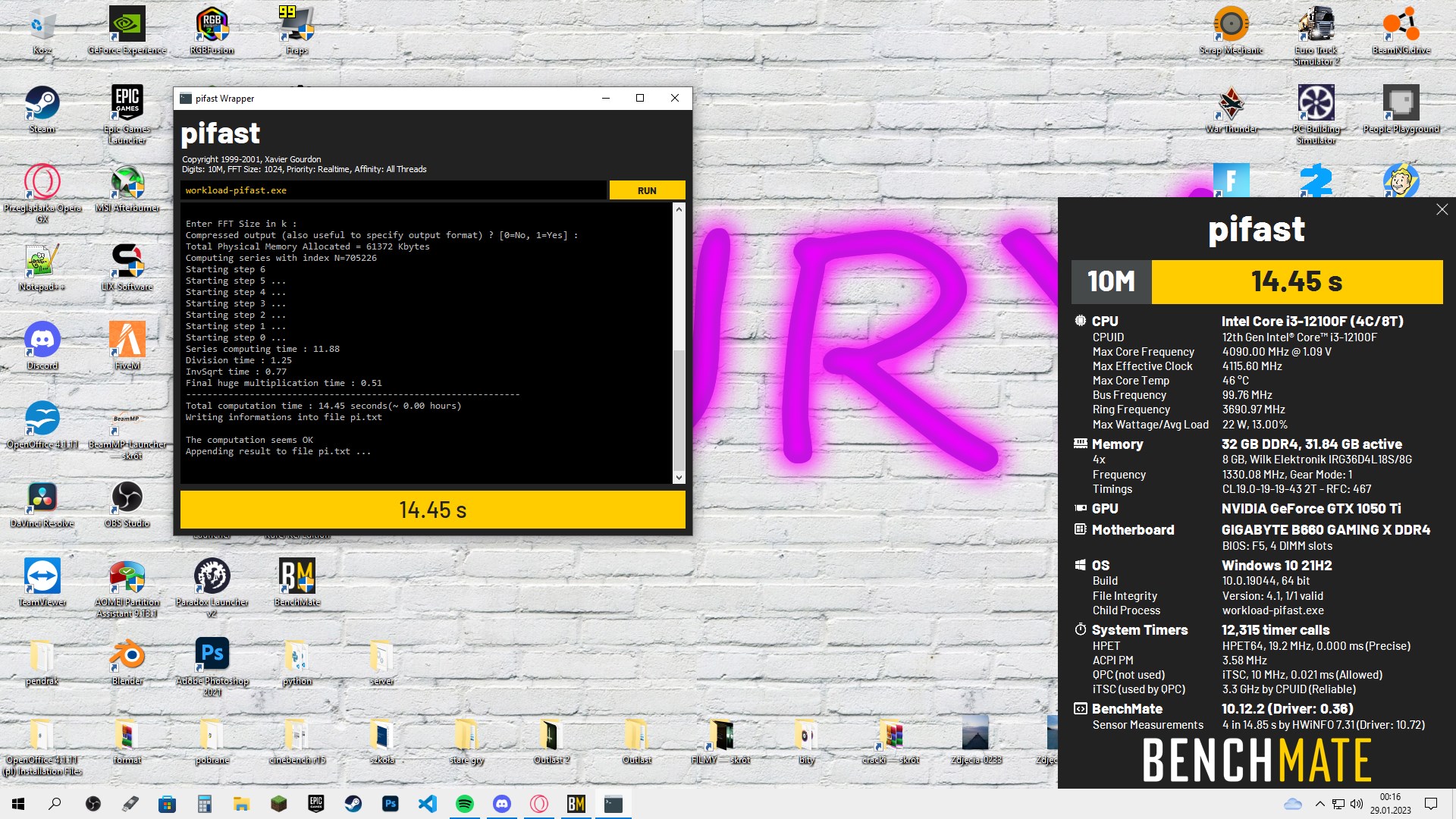
Task: Open the FiveM desktop shortcut
Action: (x=127, y=347)
